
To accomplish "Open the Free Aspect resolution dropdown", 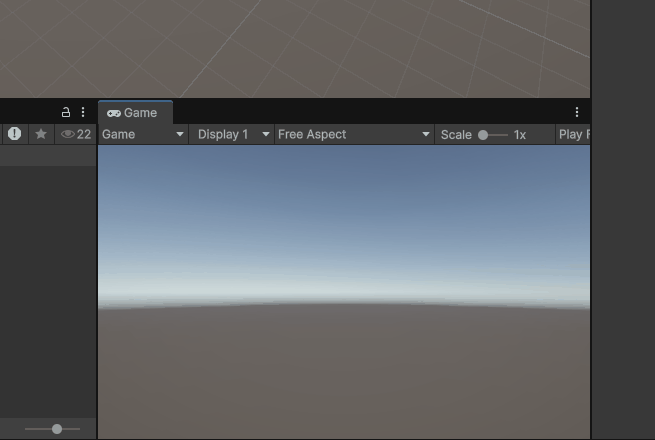I will pyautogui.click(x=354, y=134).
